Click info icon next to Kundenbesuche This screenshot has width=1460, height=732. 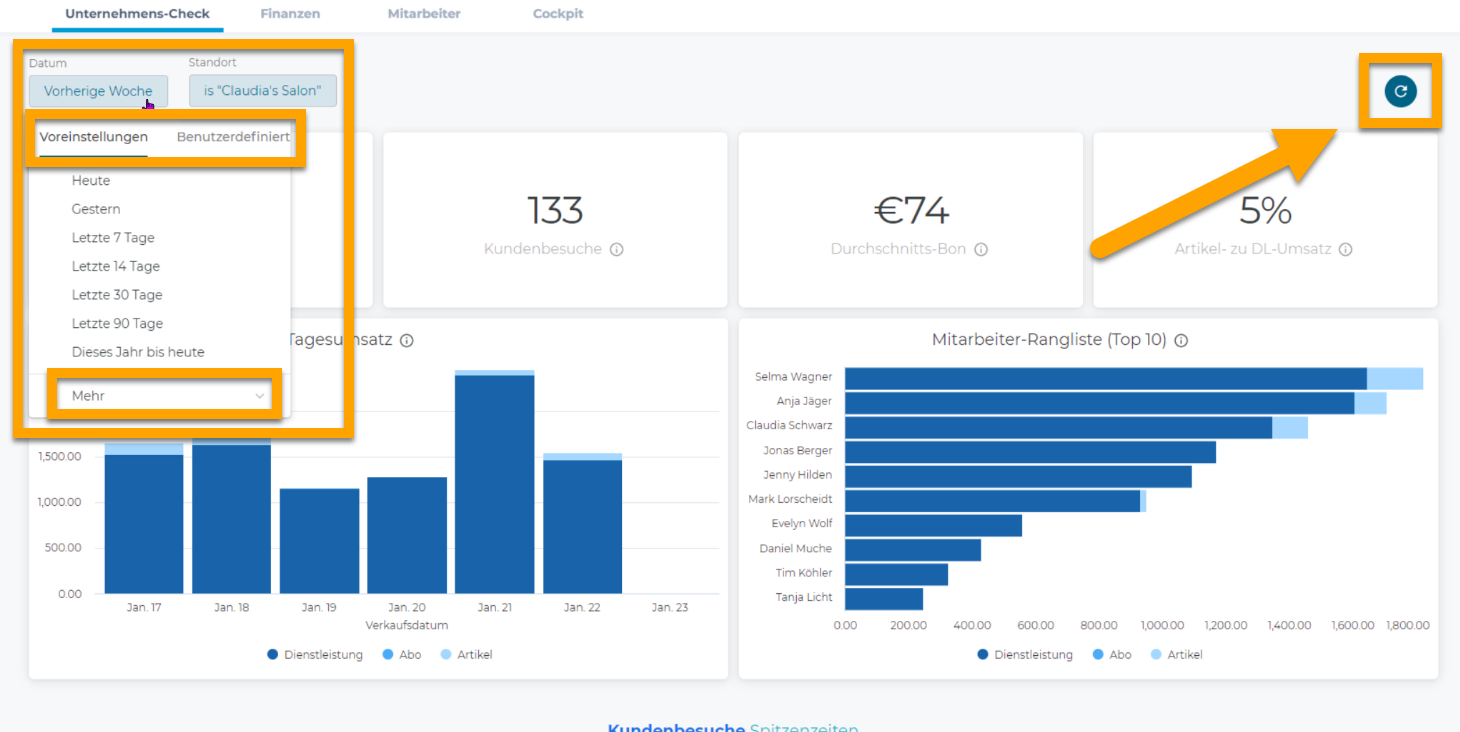point(617,249)
